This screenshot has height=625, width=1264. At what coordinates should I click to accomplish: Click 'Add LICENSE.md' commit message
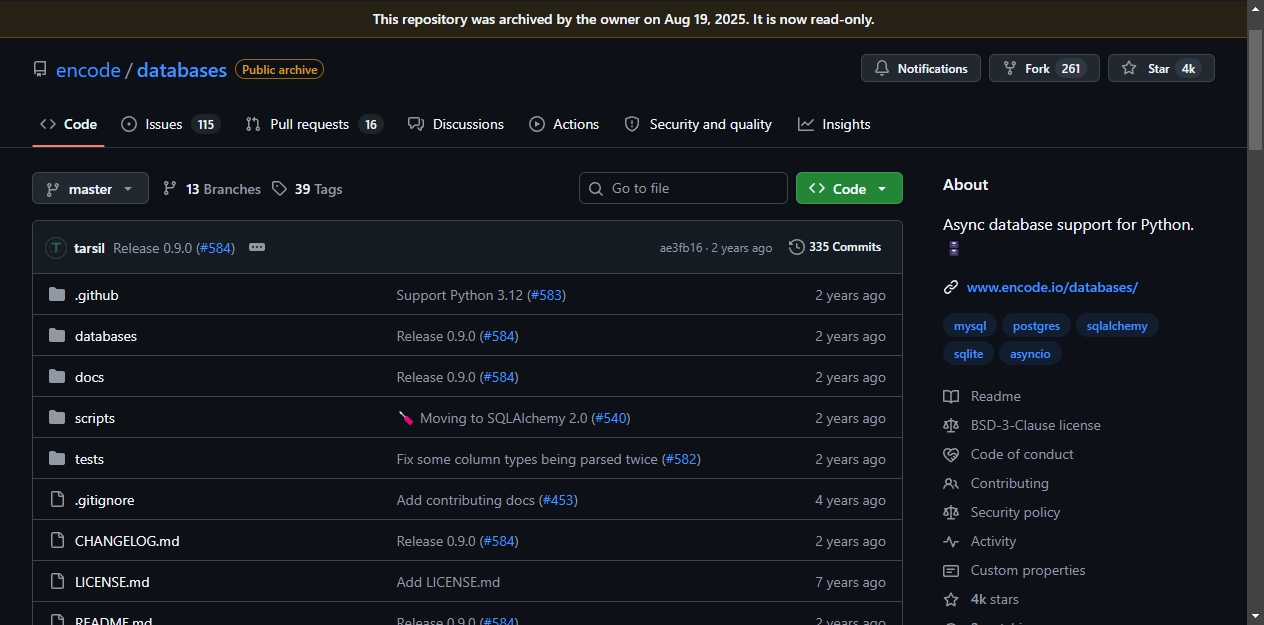click(x=448, y=582)
